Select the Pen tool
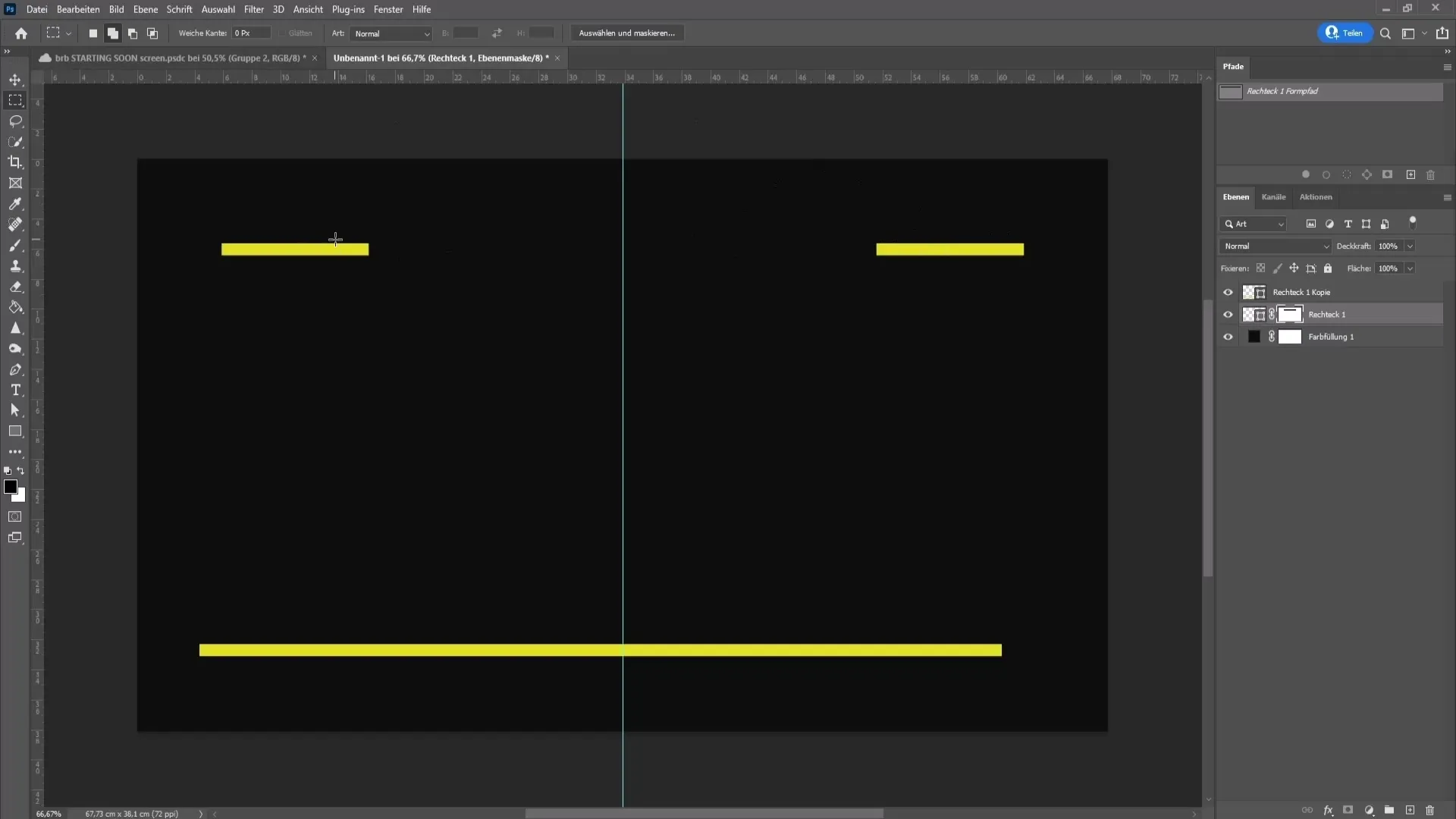Image resolution: width=1456 pixels, height=819 pixels. click(x=15, y=369)
